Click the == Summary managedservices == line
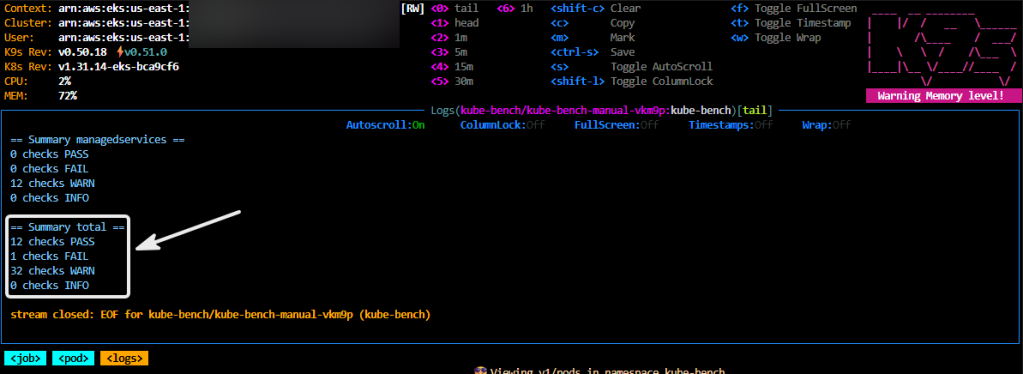 (97, 140)
